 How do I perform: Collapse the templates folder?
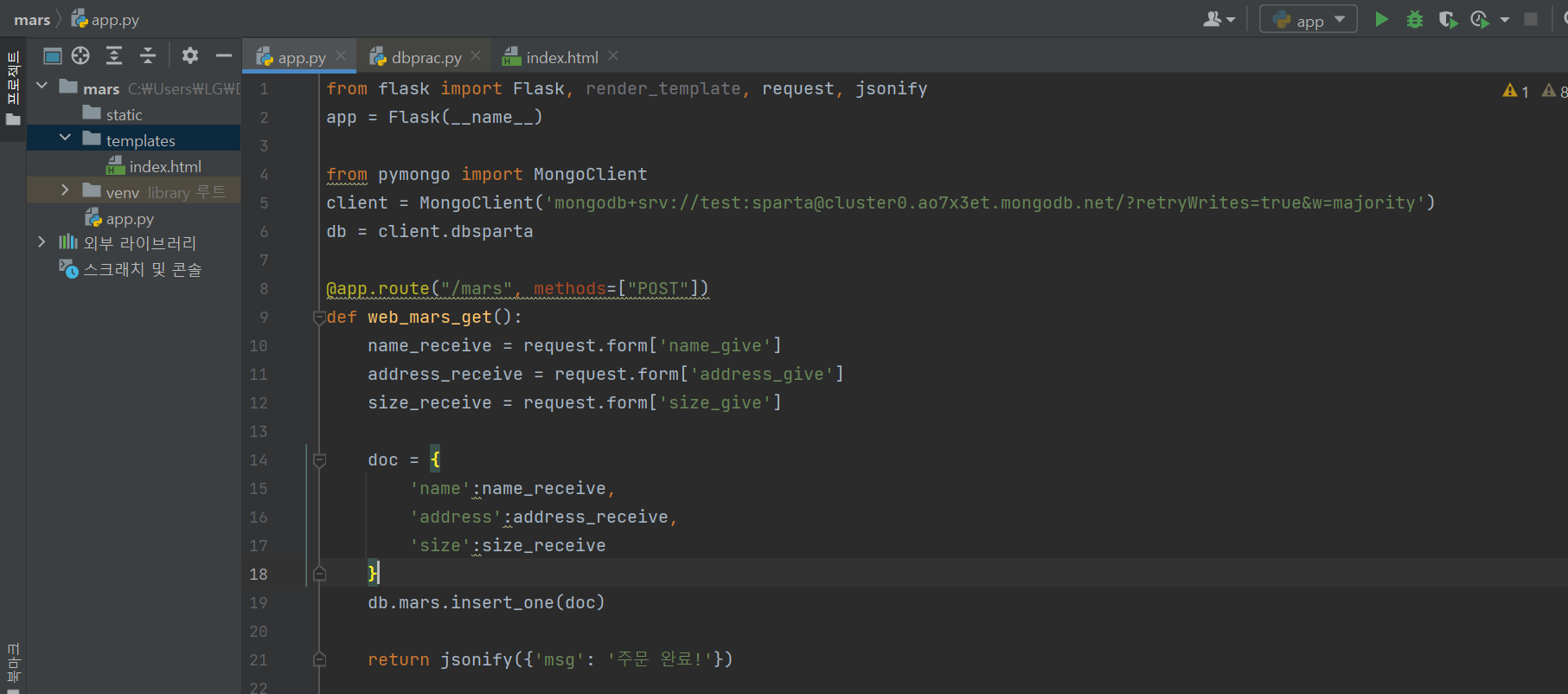tap(65, 138)
